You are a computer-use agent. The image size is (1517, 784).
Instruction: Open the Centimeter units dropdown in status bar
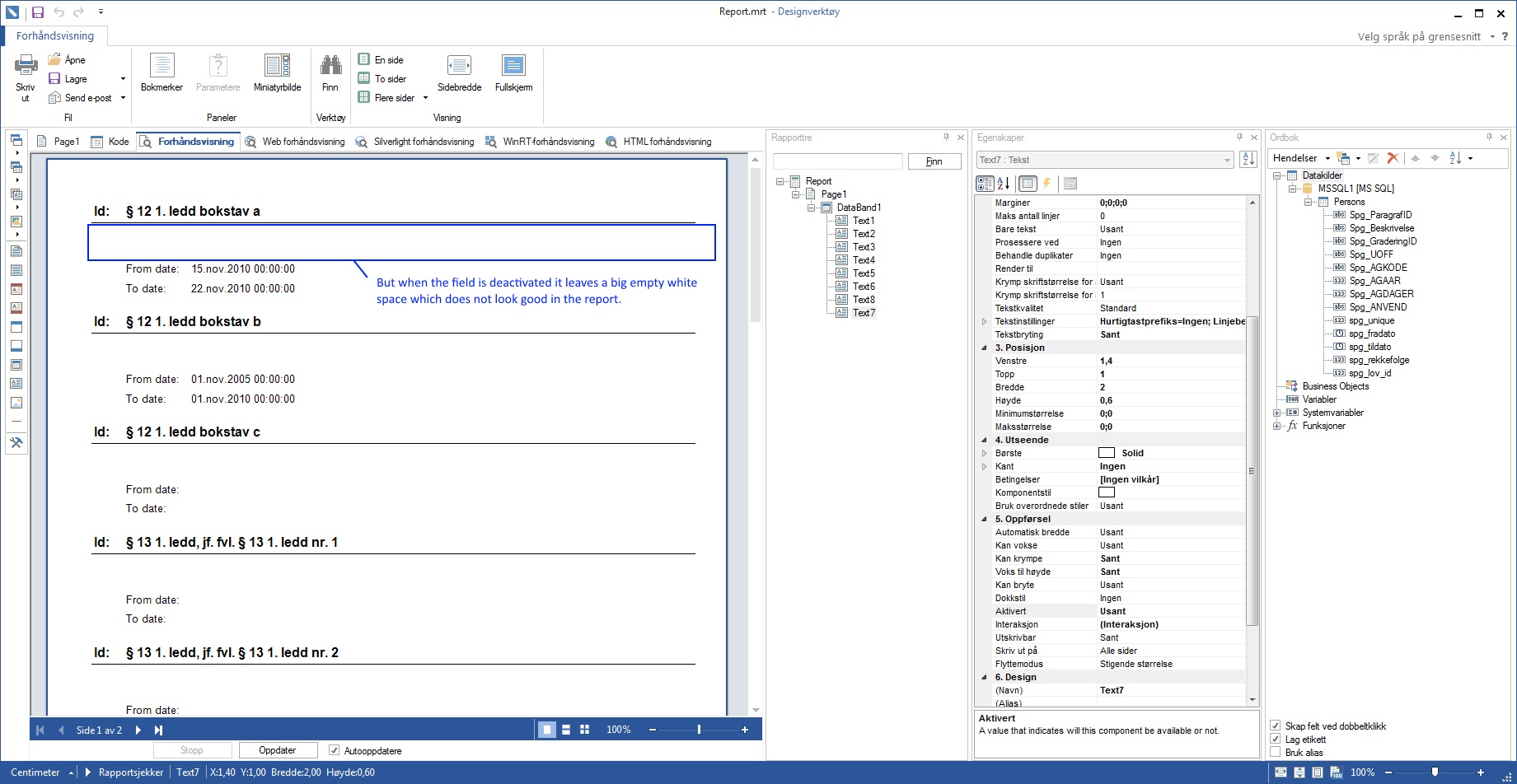[x=71, y=772]
